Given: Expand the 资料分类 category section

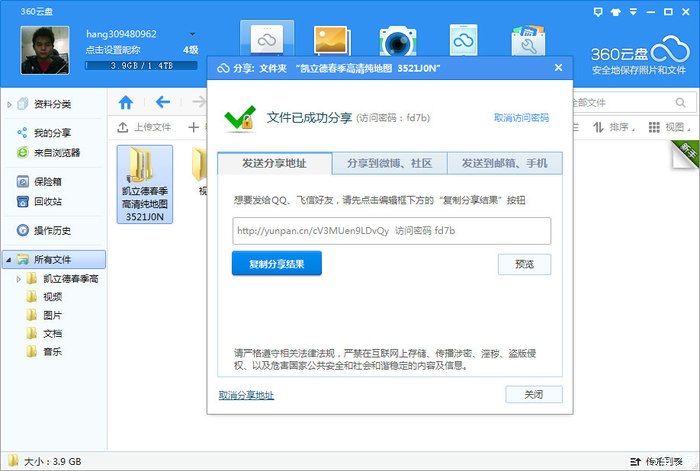Looking at the screenshot, I should coord(9,103).
